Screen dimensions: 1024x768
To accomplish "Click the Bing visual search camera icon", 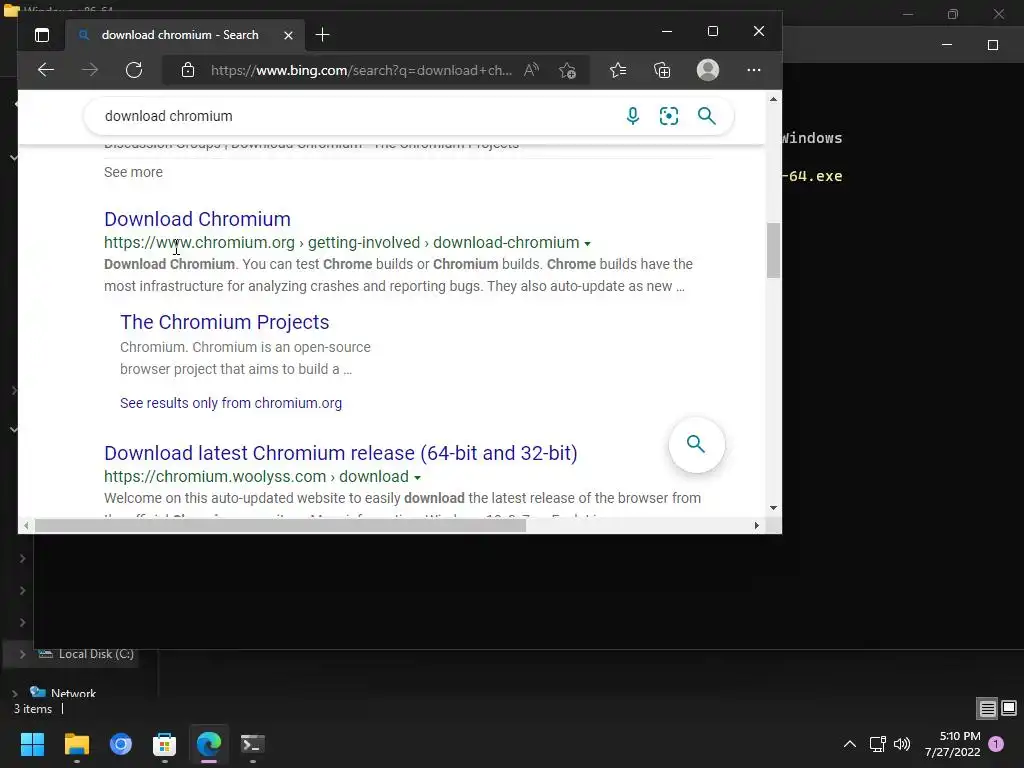I will (669, 116).
